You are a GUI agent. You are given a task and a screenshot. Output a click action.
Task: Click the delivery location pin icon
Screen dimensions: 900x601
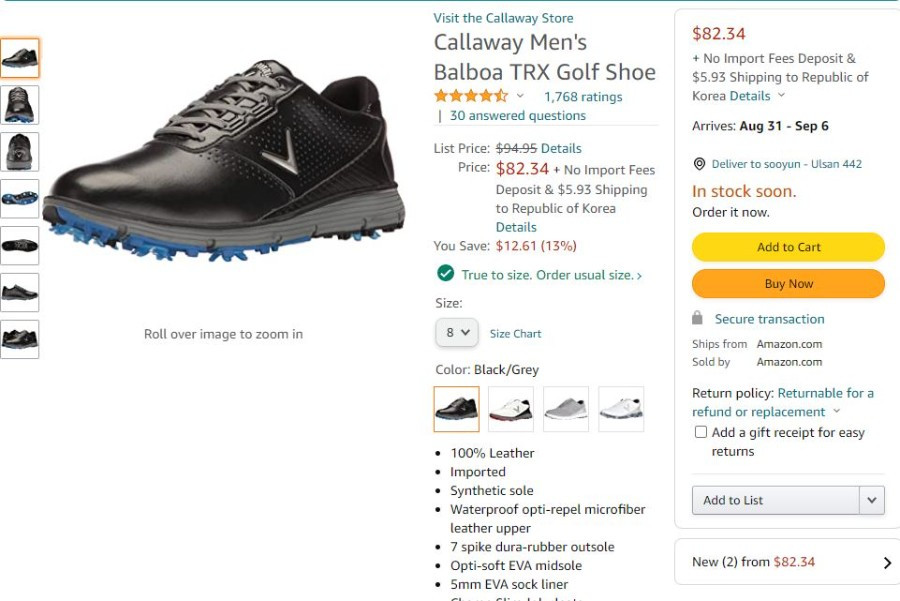click(x=699, y=164)
